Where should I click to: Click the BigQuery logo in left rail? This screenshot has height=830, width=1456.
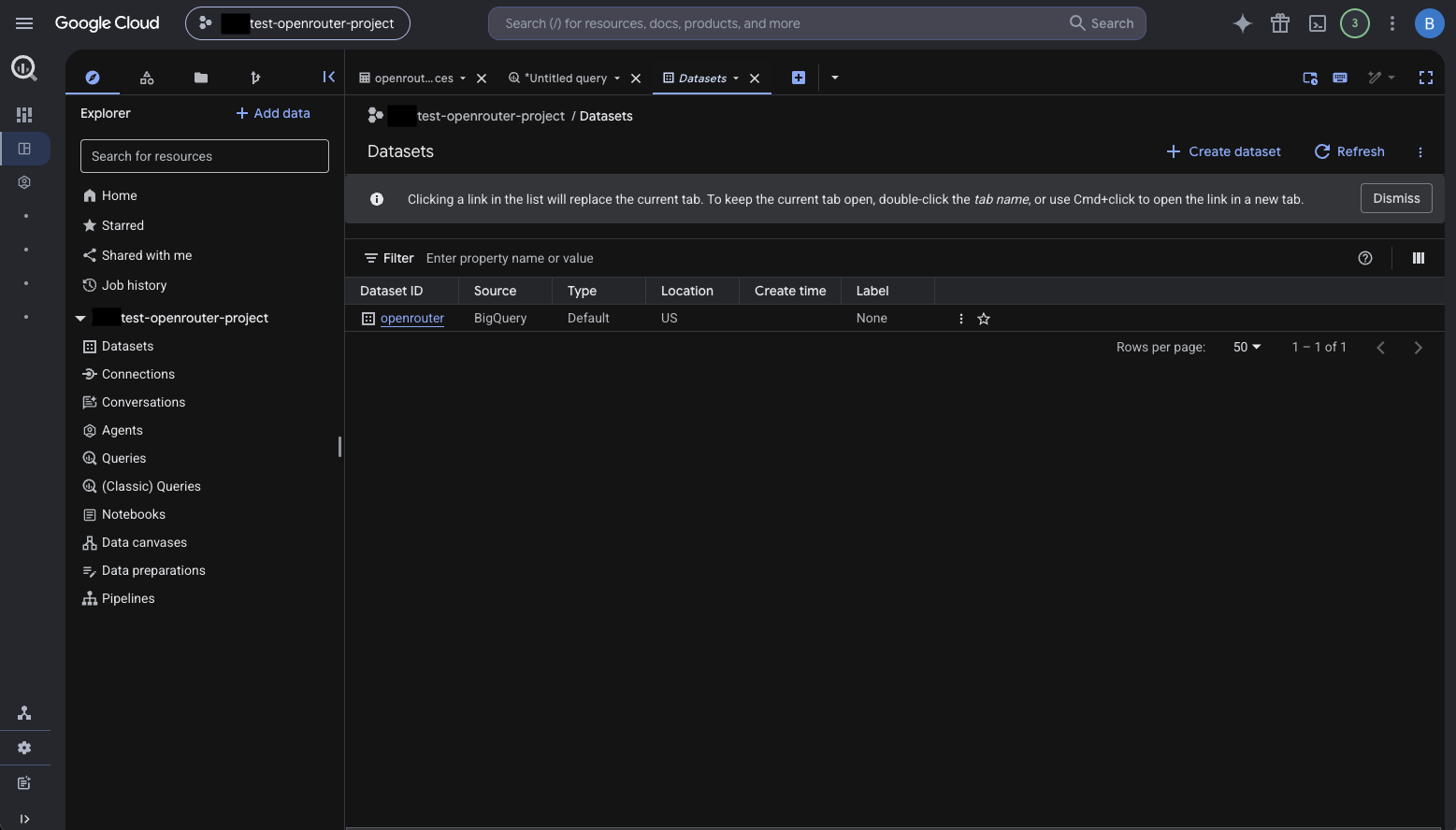click(x=24, y=68)
